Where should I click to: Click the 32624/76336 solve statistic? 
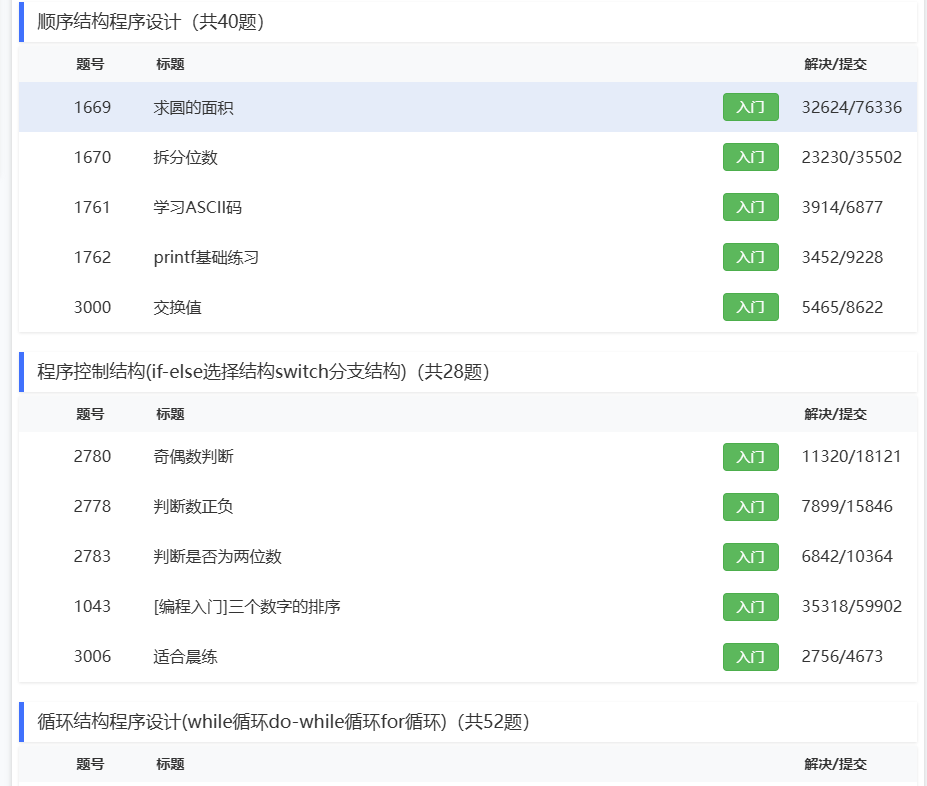[x=852, y=108]
